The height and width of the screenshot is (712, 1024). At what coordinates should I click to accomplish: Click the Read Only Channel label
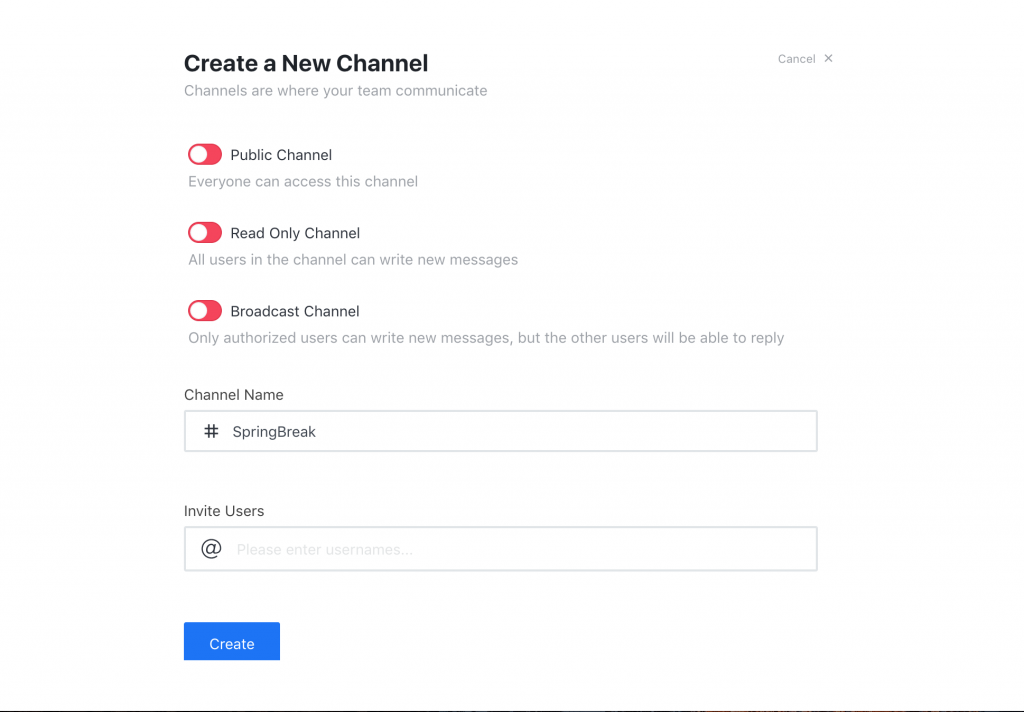(x=295, y=233)
